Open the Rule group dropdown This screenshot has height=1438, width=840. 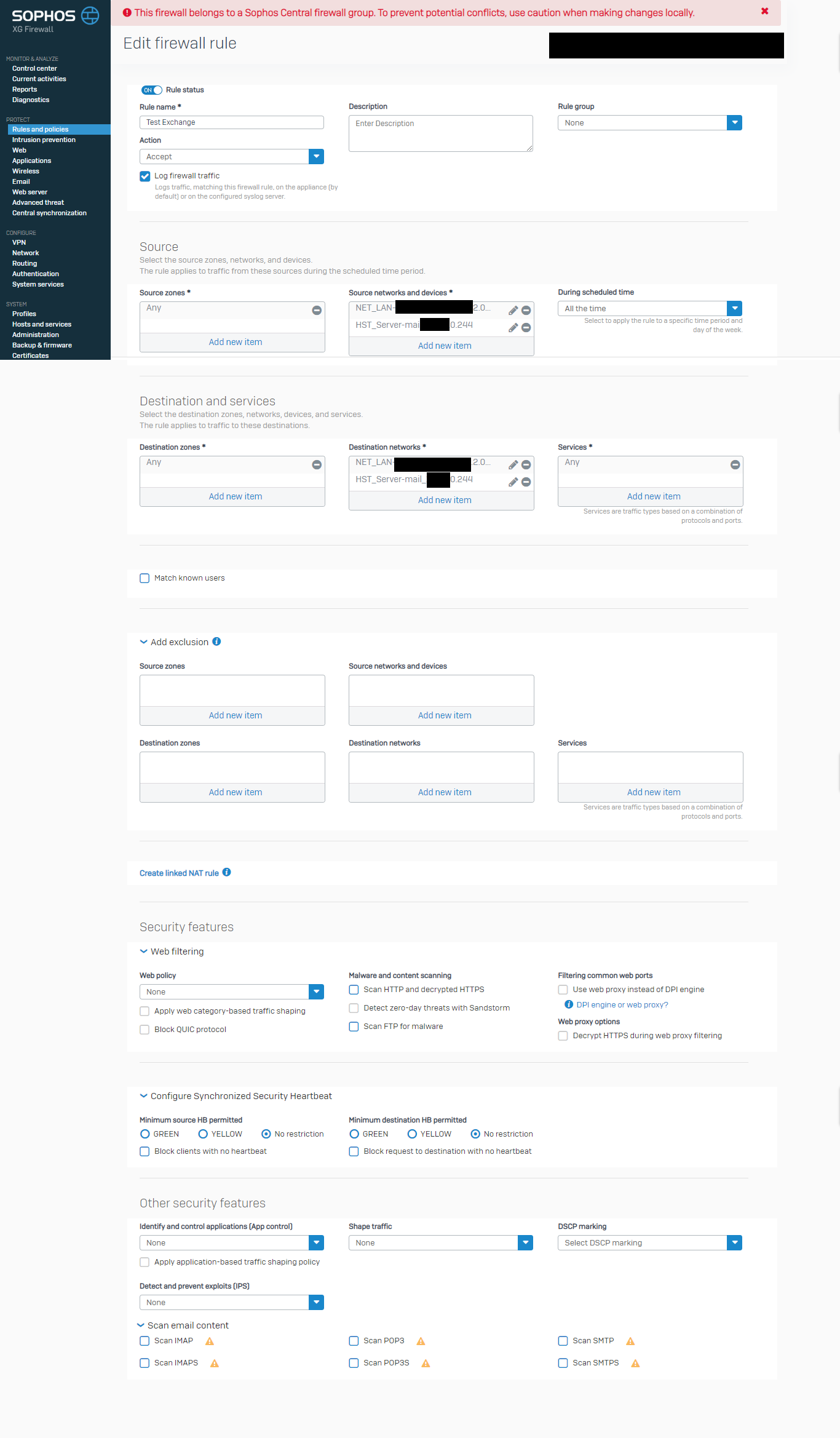coord(650,123)
